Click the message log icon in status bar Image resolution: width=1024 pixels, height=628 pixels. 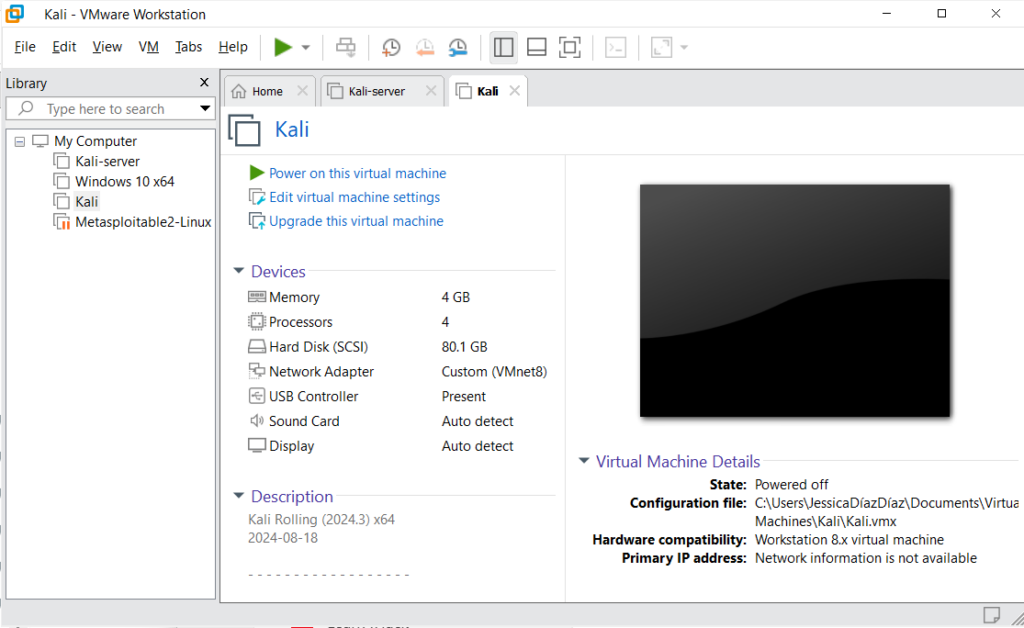coord(991,614)
